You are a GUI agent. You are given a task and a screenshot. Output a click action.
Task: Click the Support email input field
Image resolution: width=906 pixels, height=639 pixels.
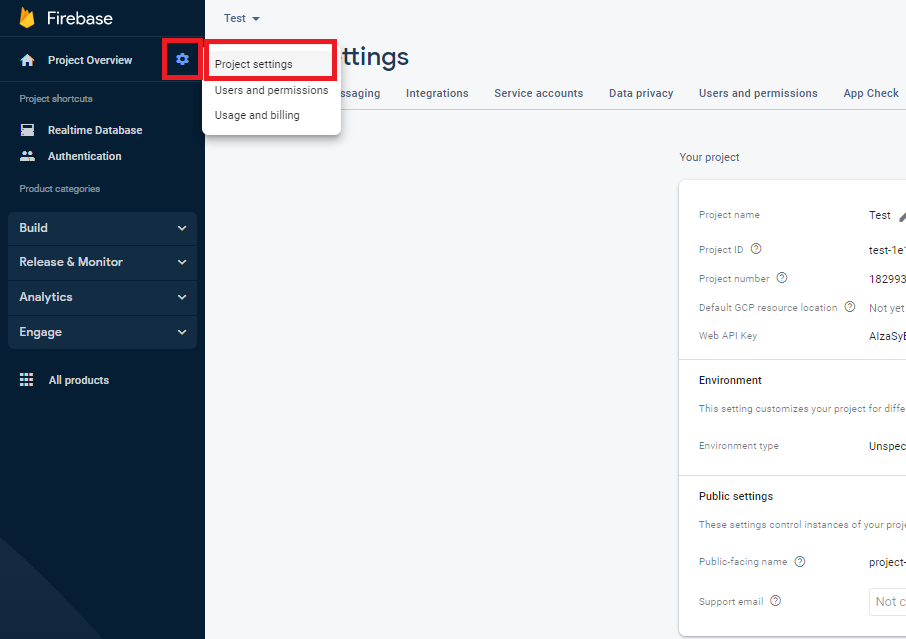888,602
